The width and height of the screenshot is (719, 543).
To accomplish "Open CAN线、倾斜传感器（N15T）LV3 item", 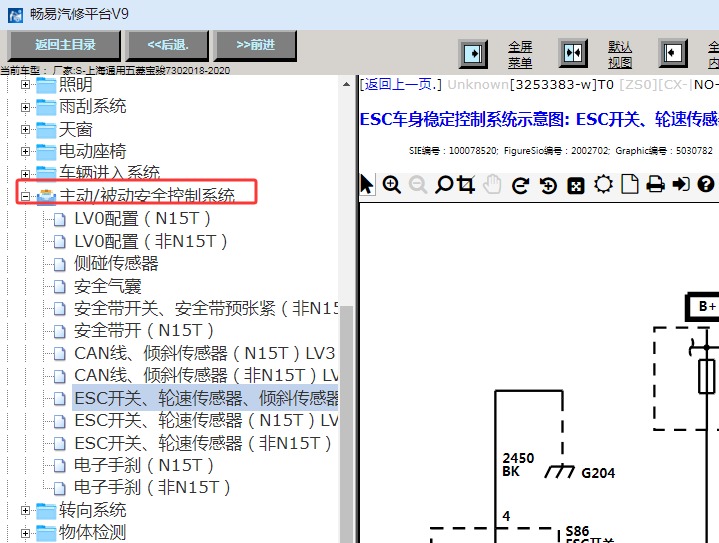I will [x=205, y=353].
